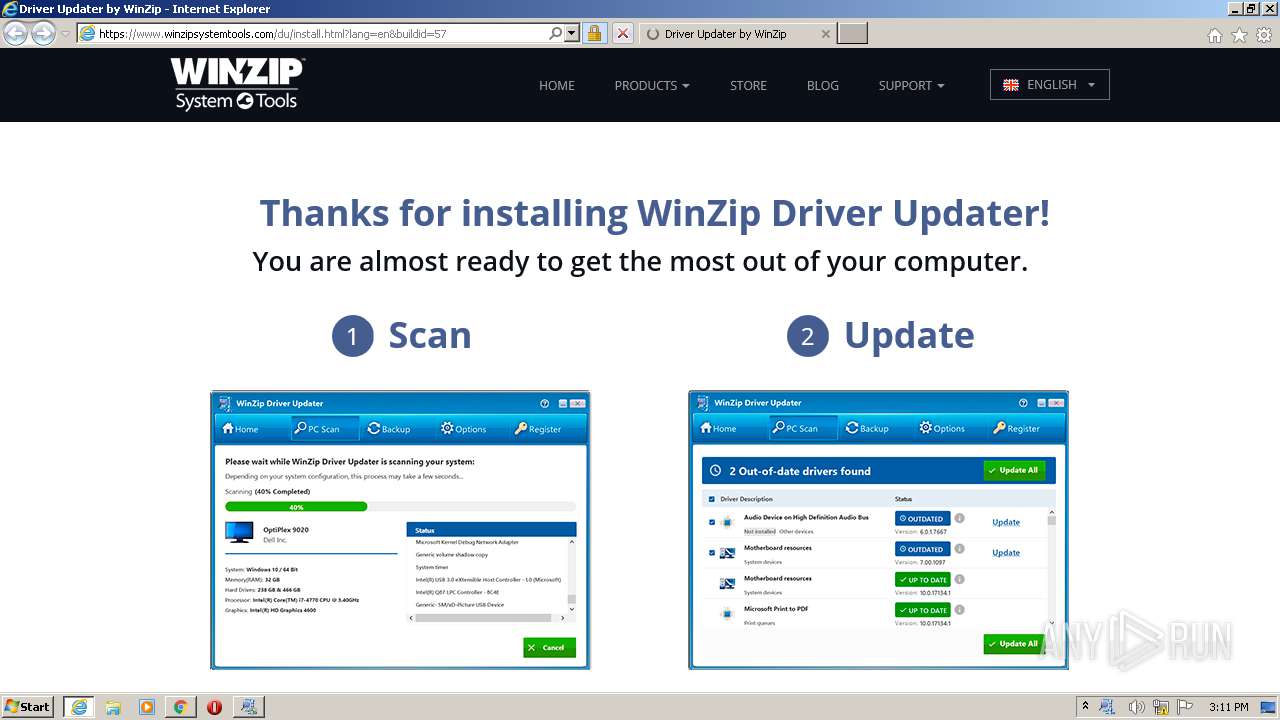Screen dimensions: 1280x720
Task: Open Windows Explorer folder from the taskbar
Action: tap(113, 707)
